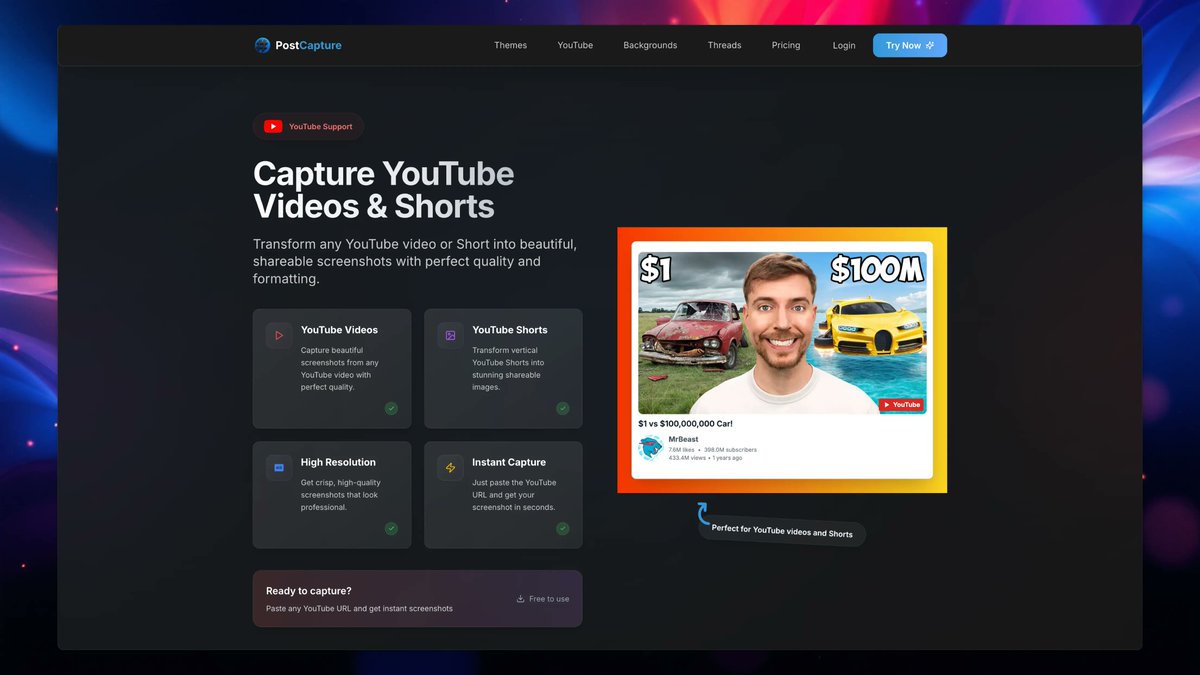Click the green checkmark in YouTube Videos card

click(x=391, y=408)
